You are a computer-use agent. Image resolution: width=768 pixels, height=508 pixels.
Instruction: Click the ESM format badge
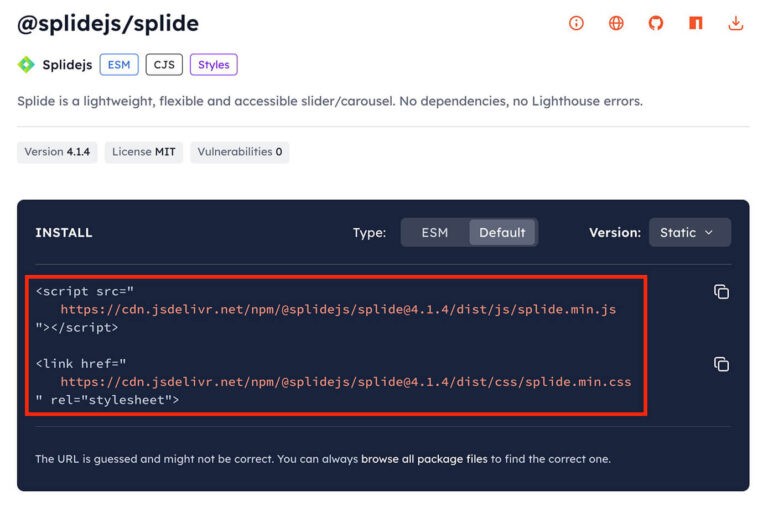click(x=119, y=65)
